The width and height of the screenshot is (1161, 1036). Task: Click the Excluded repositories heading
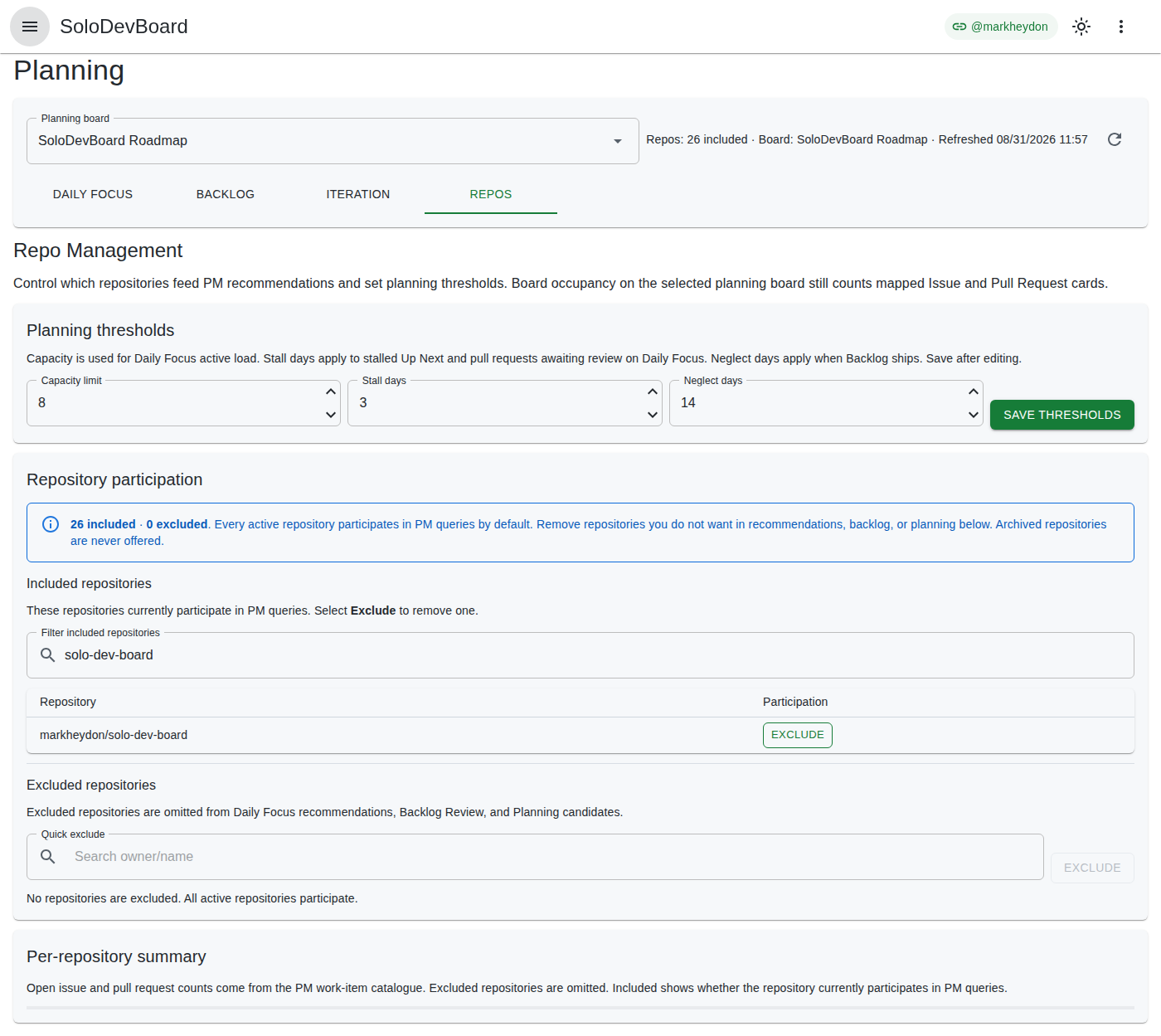click(91, 785)
